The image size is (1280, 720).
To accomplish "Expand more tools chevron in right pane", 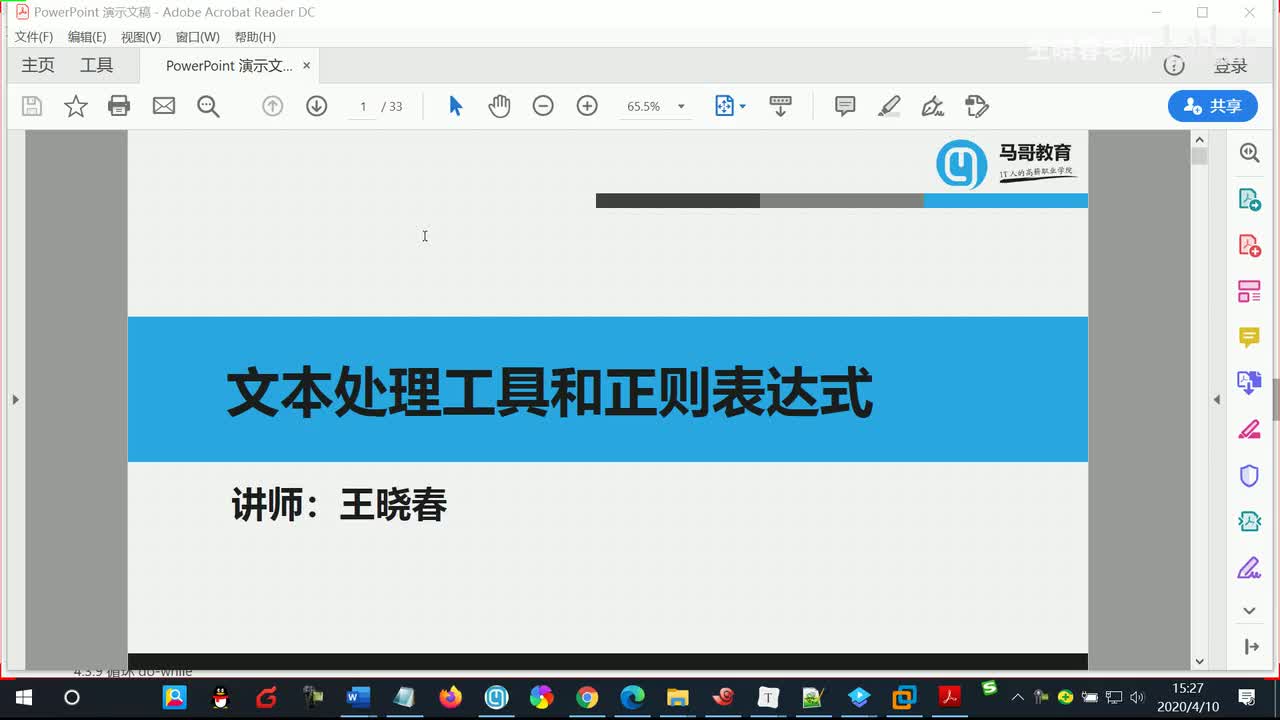I will 1249,611.
